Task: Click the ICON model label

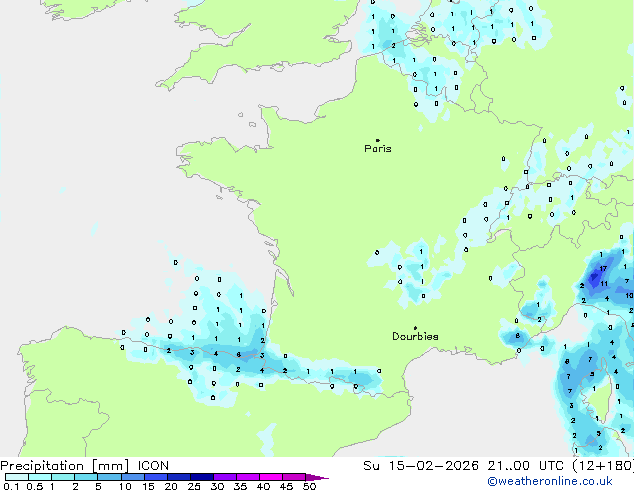Action: coord(152,465)
